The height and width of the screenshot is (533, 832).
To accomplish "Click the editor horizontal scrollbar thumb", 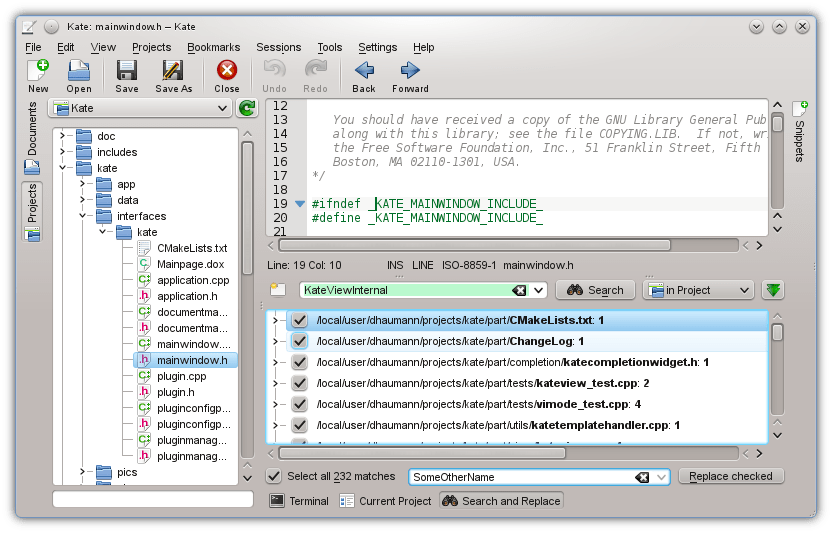I will [x=474, y=245].
